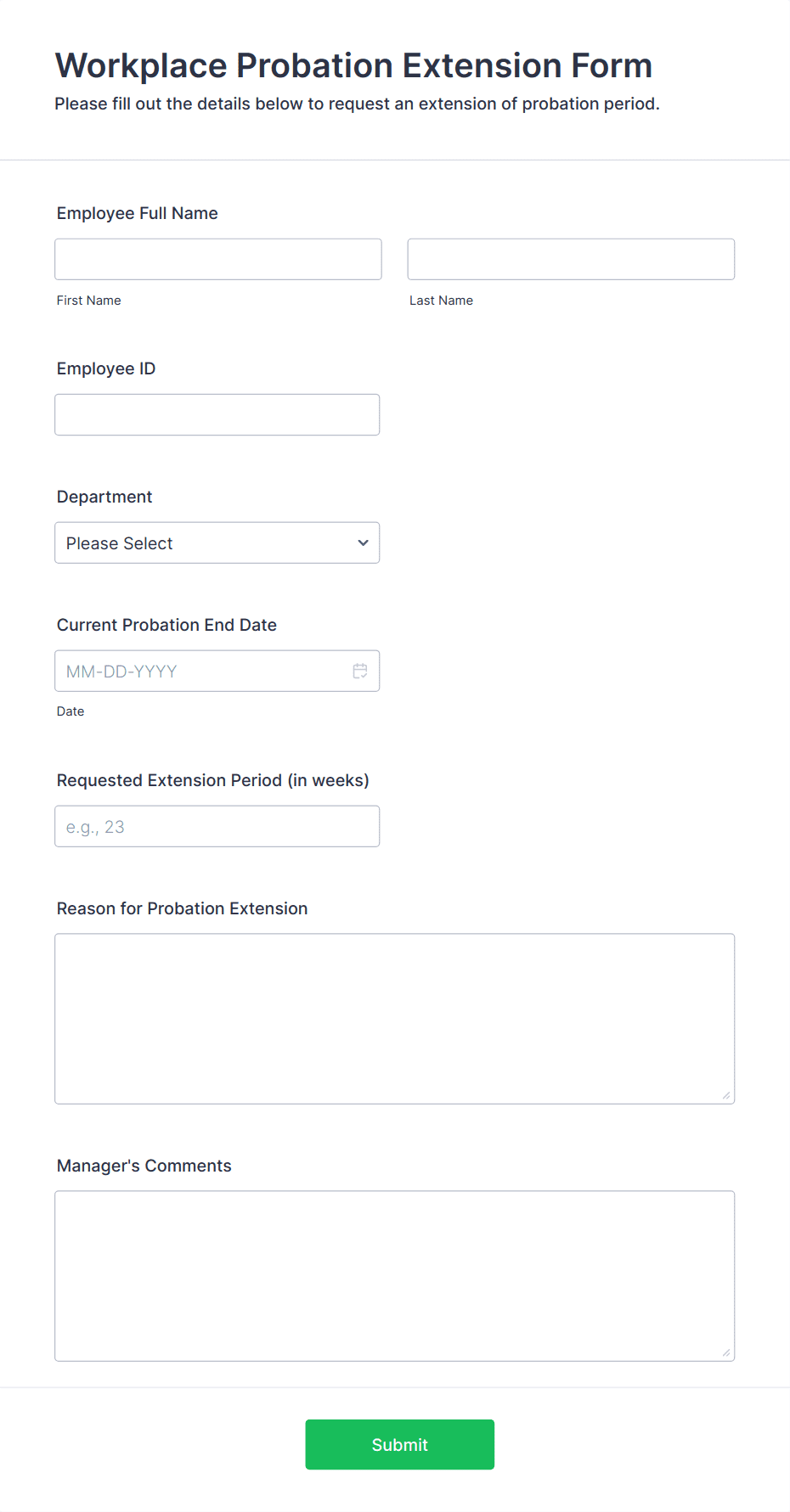Click the calendar icon in date field
This screenshot has height=1512, width=790.
pyautogui.click(x=360, y=671)
